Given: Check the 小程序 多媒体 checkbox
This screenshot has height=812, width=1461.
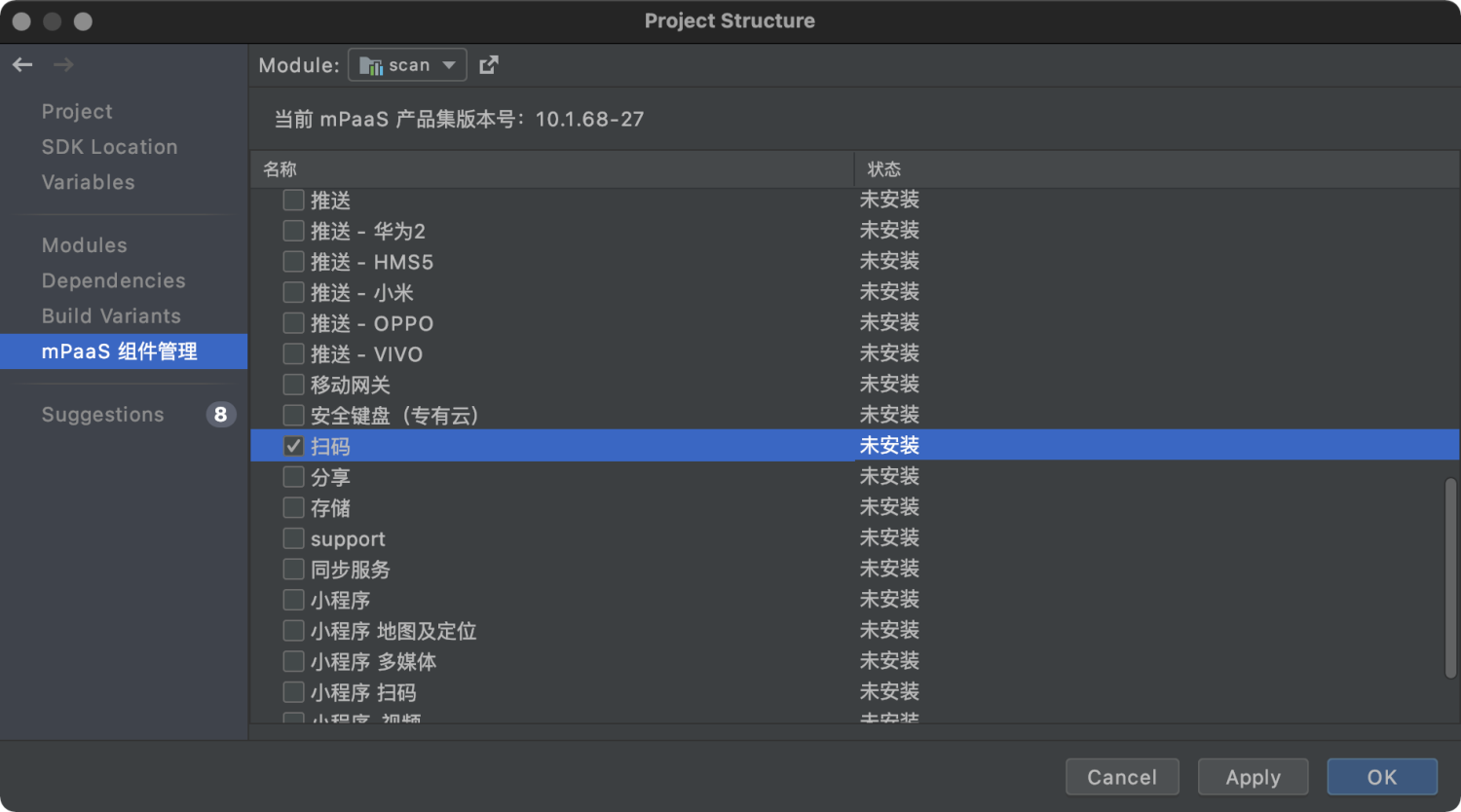Looking at the screenshot, I should coord(293,661).
